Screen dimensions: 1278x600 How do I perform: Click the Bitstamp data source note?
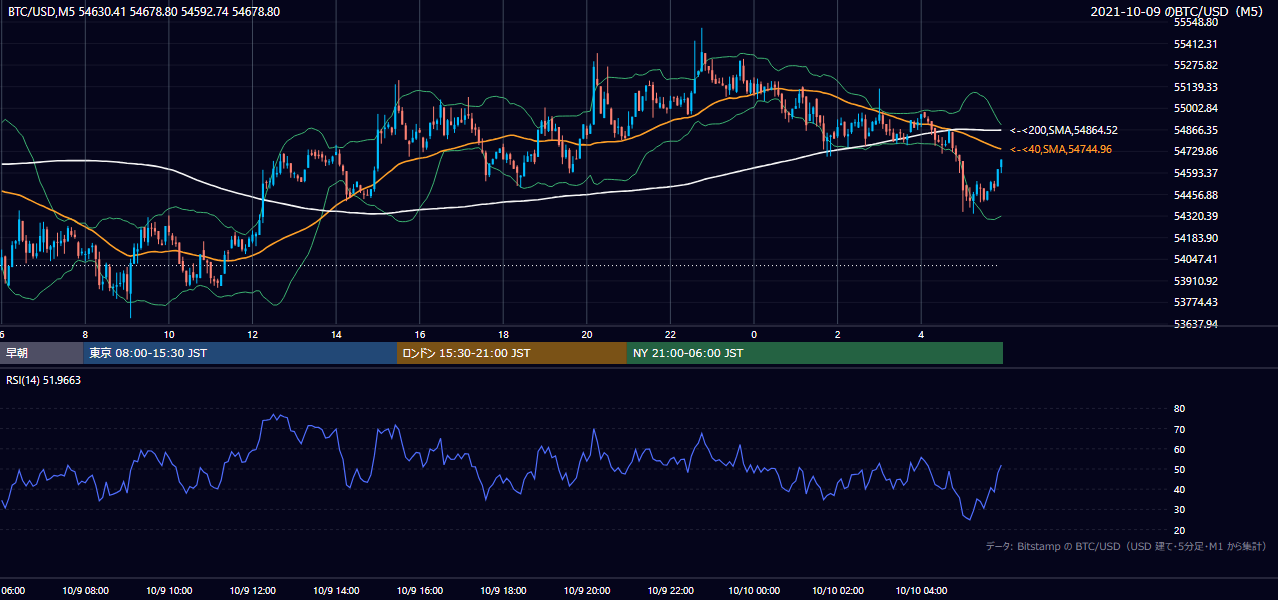1126,546
